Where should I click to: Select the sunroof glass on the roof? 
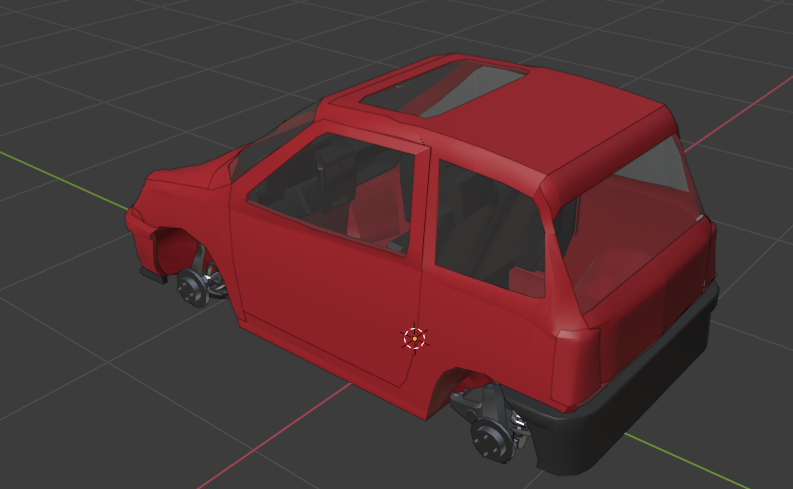click(444, 88)
